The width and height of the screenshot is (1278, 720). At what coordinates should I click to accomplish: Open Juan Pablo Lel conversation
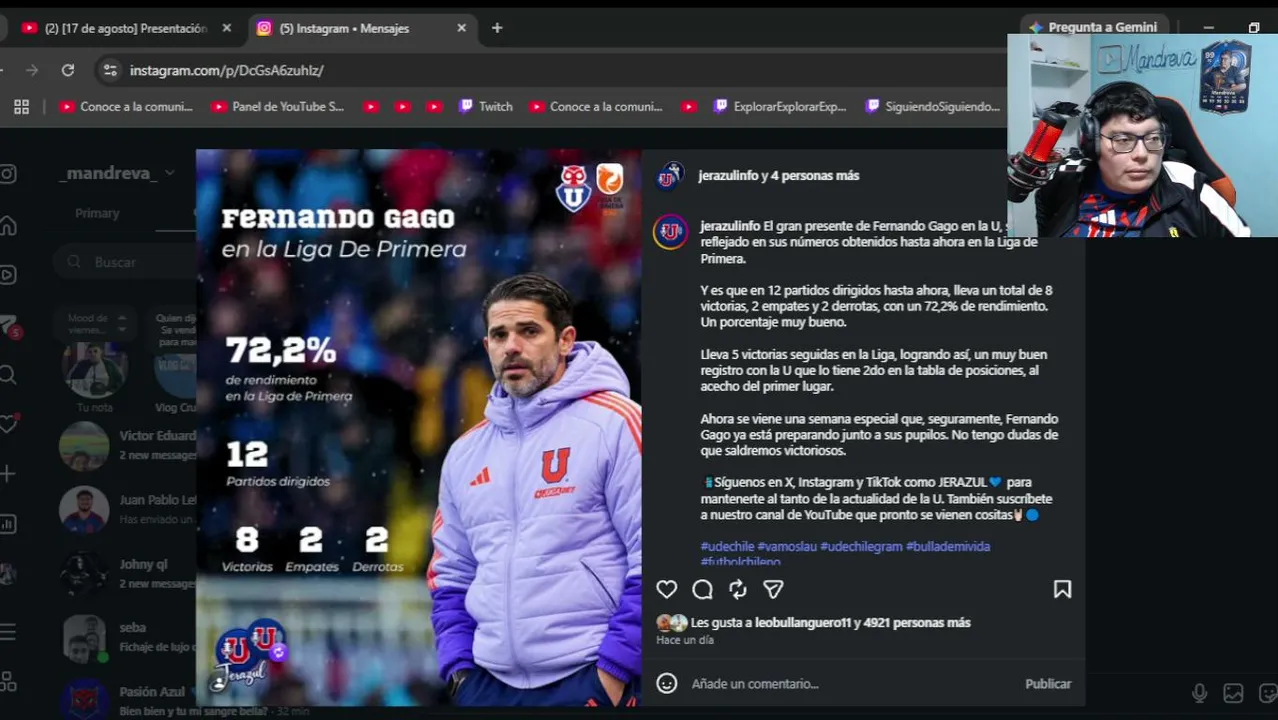[x=127, y=510]
